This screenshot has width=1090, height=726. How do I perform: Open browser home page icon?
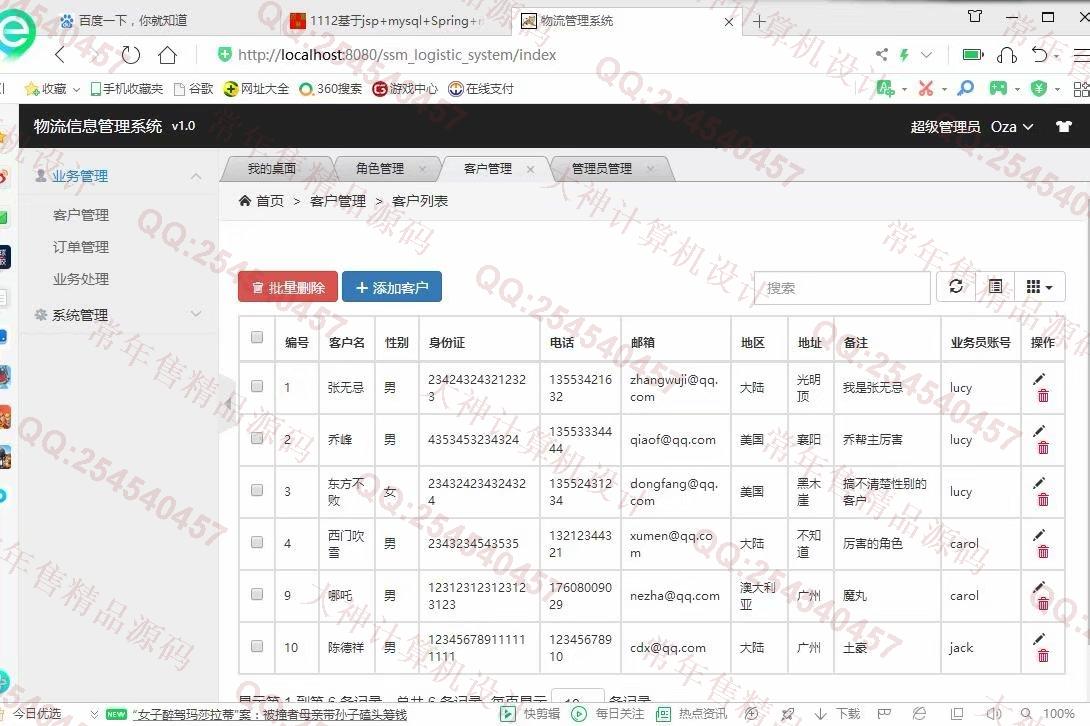coord(168,54)
